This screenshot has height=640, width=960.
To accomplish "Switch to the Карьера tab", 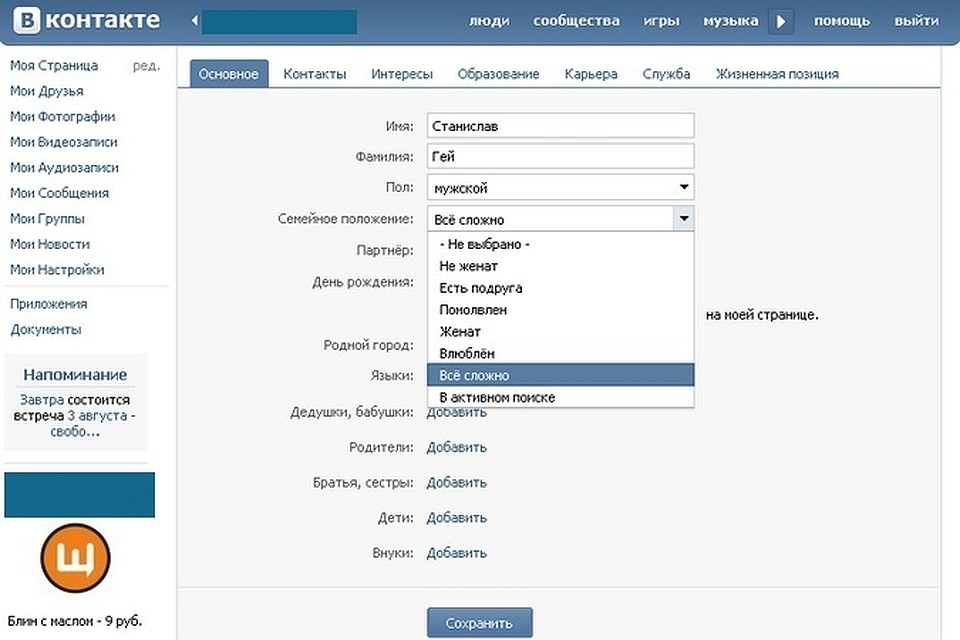I will tap(591, 74).
